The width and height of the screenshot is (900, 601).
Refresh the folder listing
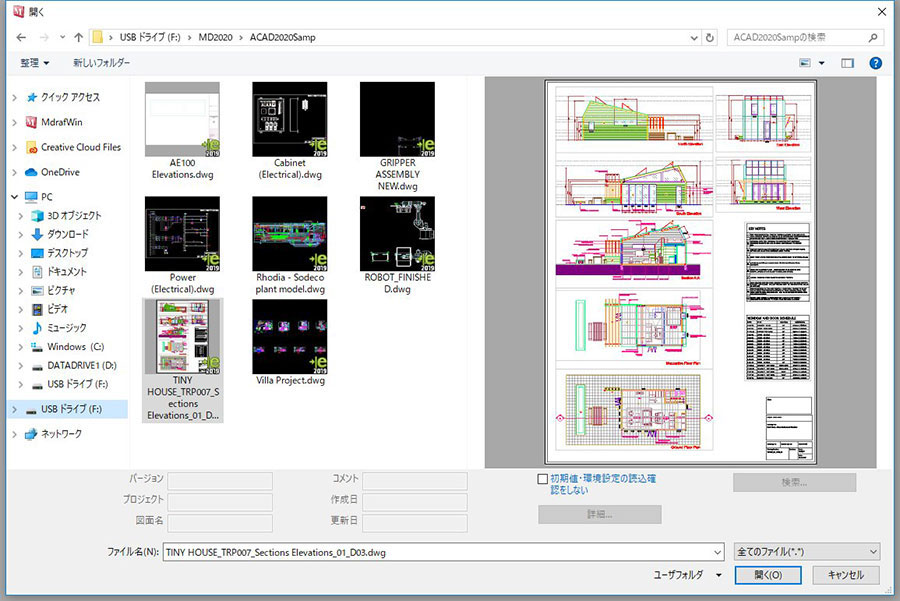tap(710, 38)
